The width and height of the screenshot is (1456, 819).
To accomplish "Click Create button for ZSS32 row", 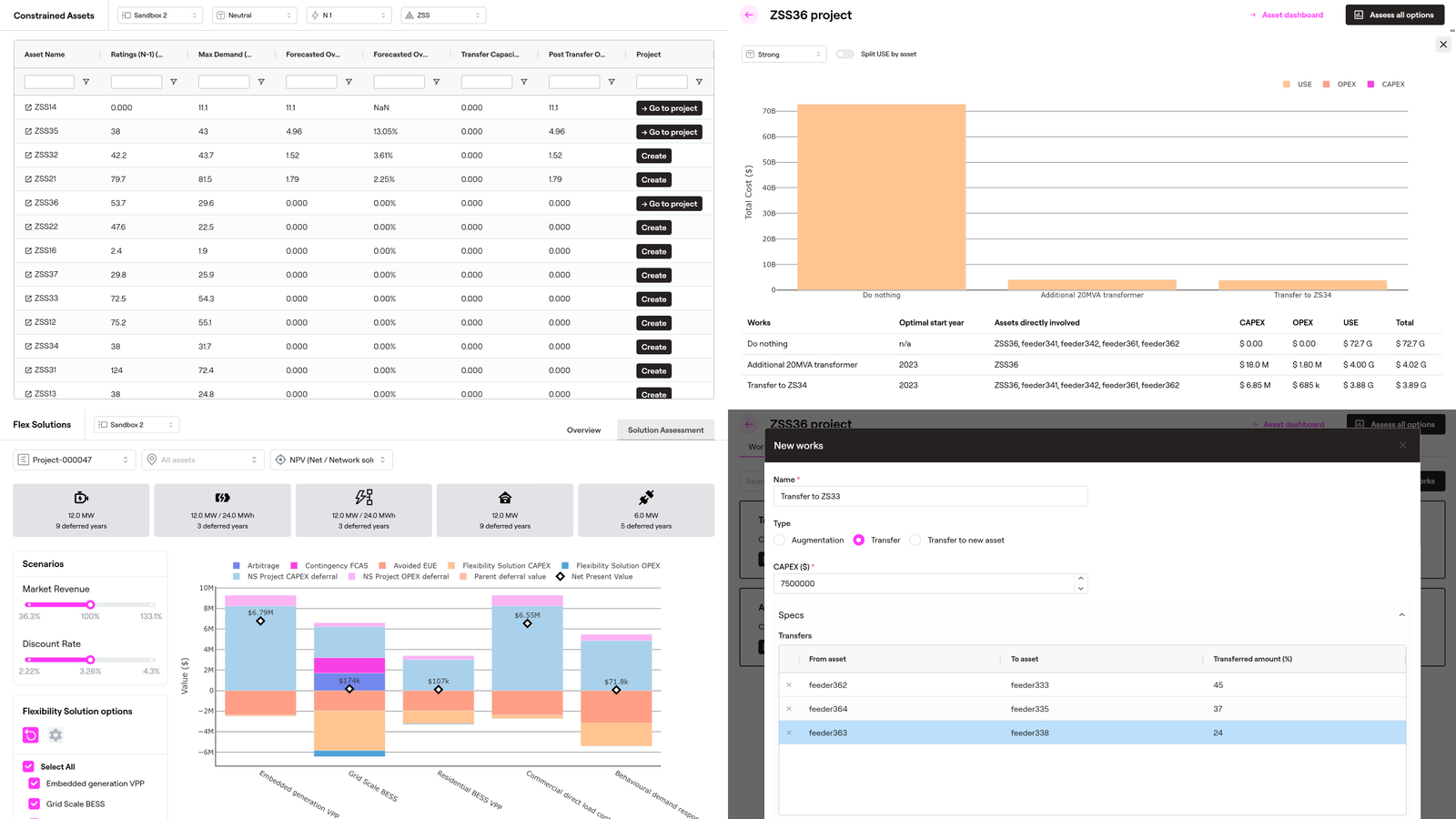I will click(653, 157).
